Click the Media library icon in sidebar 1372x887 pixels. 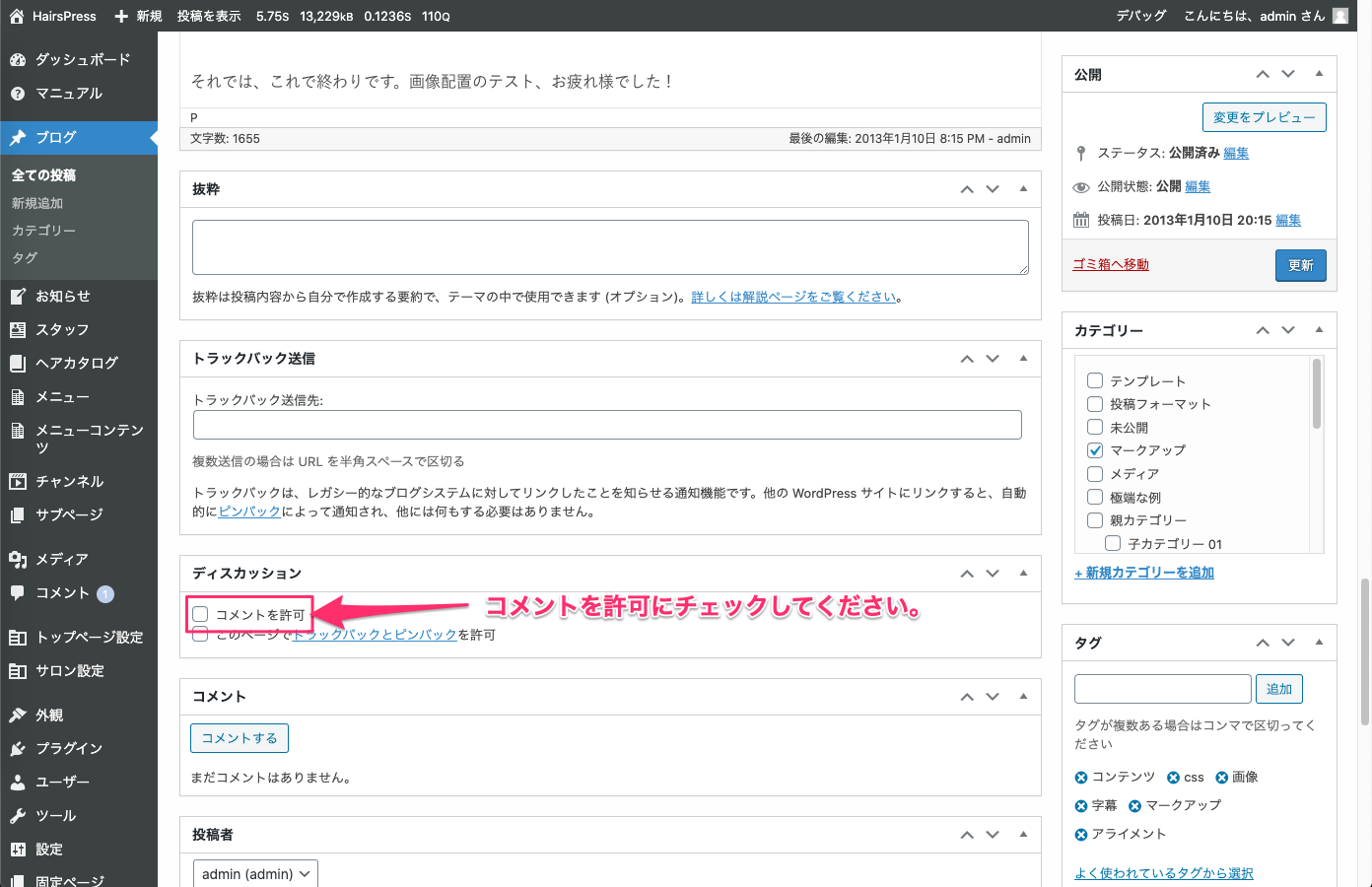pyautogui.click(x=18, y=560)
